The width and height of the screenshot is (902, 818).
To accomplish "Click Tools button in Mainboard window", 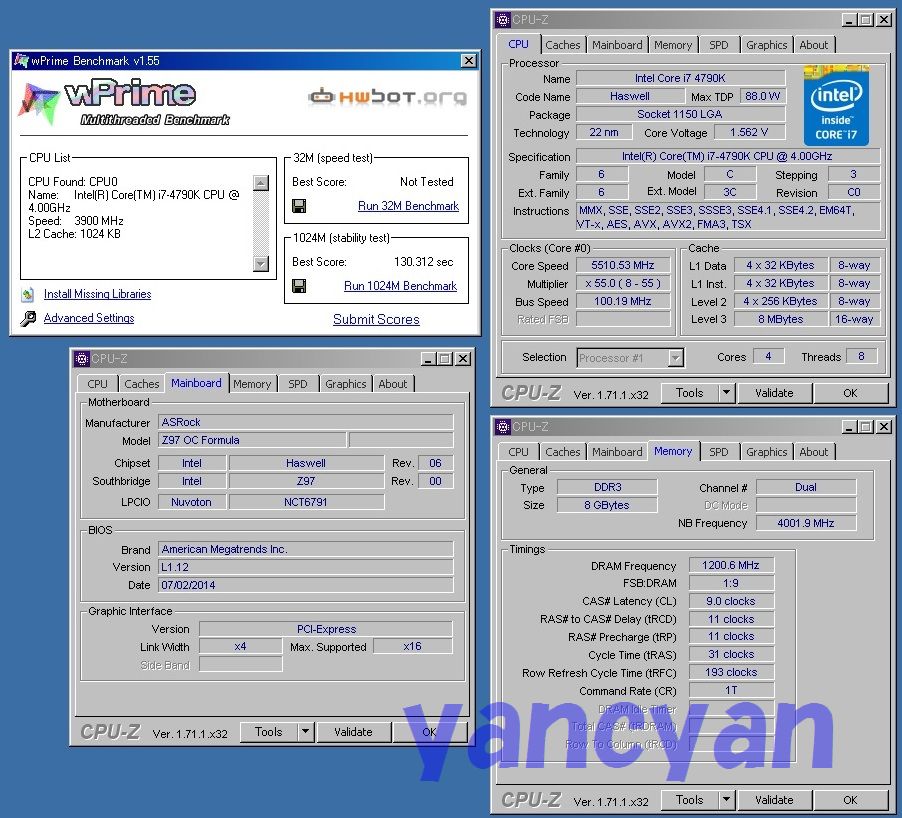I will point(269,732).
